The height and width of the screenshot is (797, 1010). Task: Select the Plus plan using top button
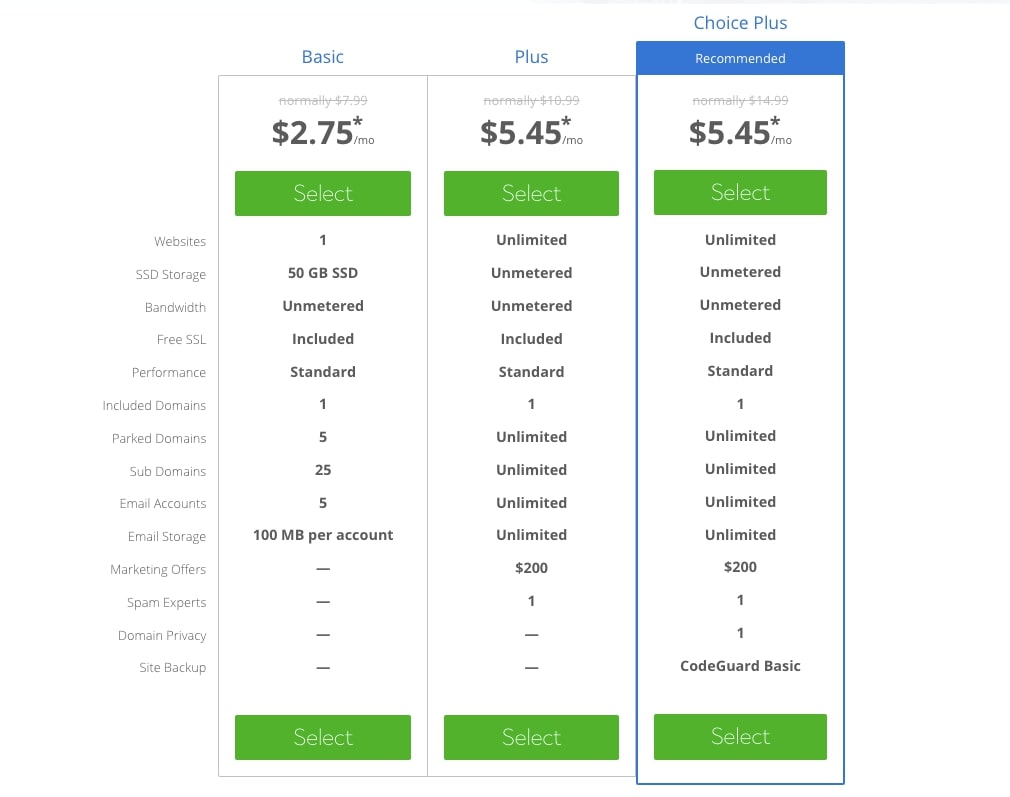tap(531, 193)
